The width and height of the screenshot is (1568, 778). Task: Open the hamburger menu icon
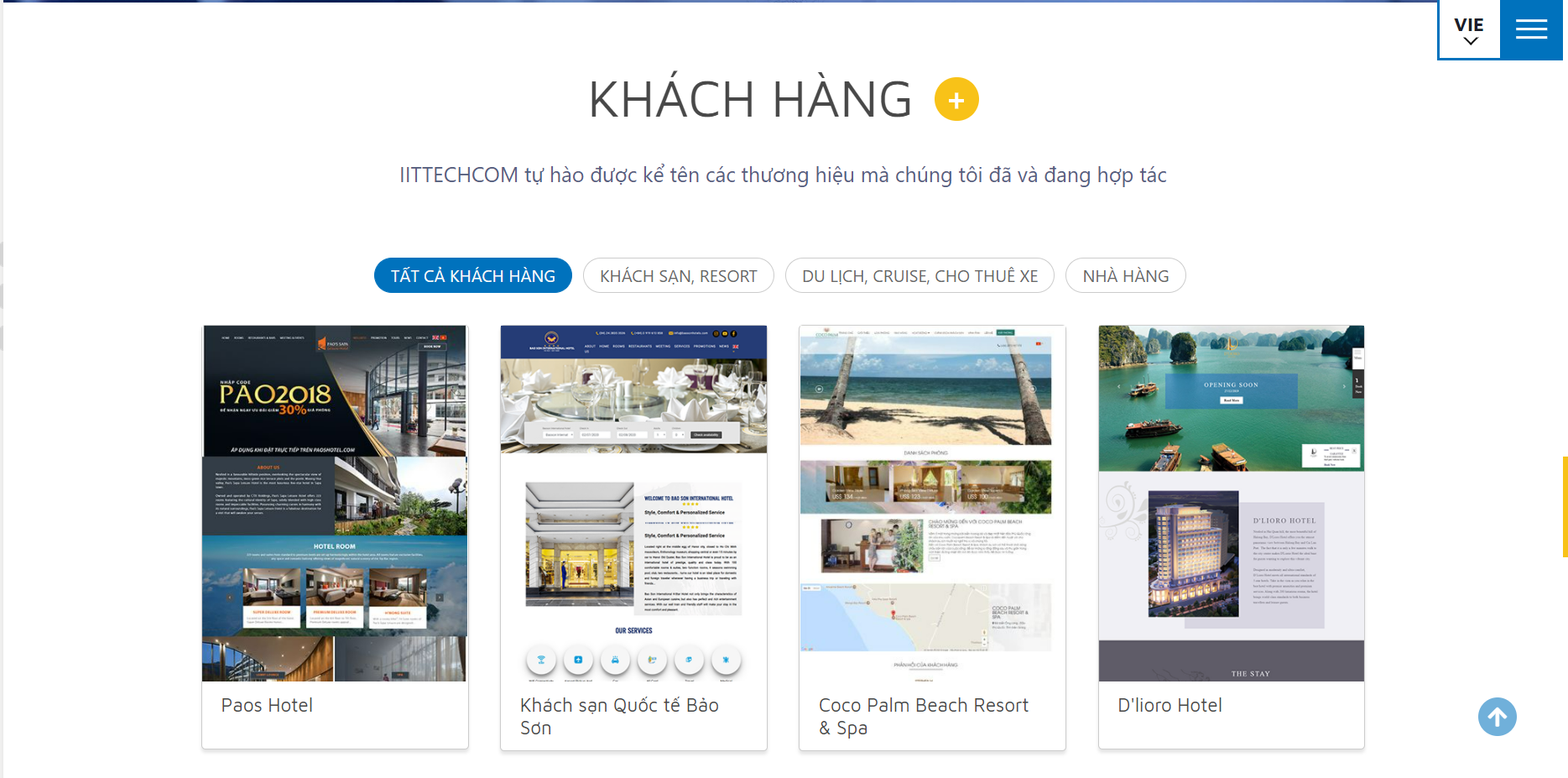click(x=1531, y=29)
